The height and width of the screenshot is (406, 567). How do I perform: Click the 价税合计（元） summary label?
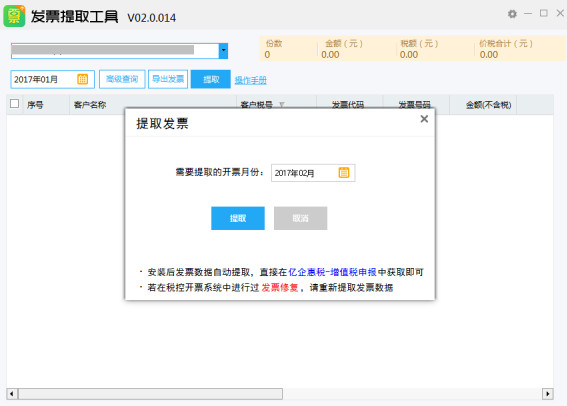pyautogui.click(x=506, y=44)
